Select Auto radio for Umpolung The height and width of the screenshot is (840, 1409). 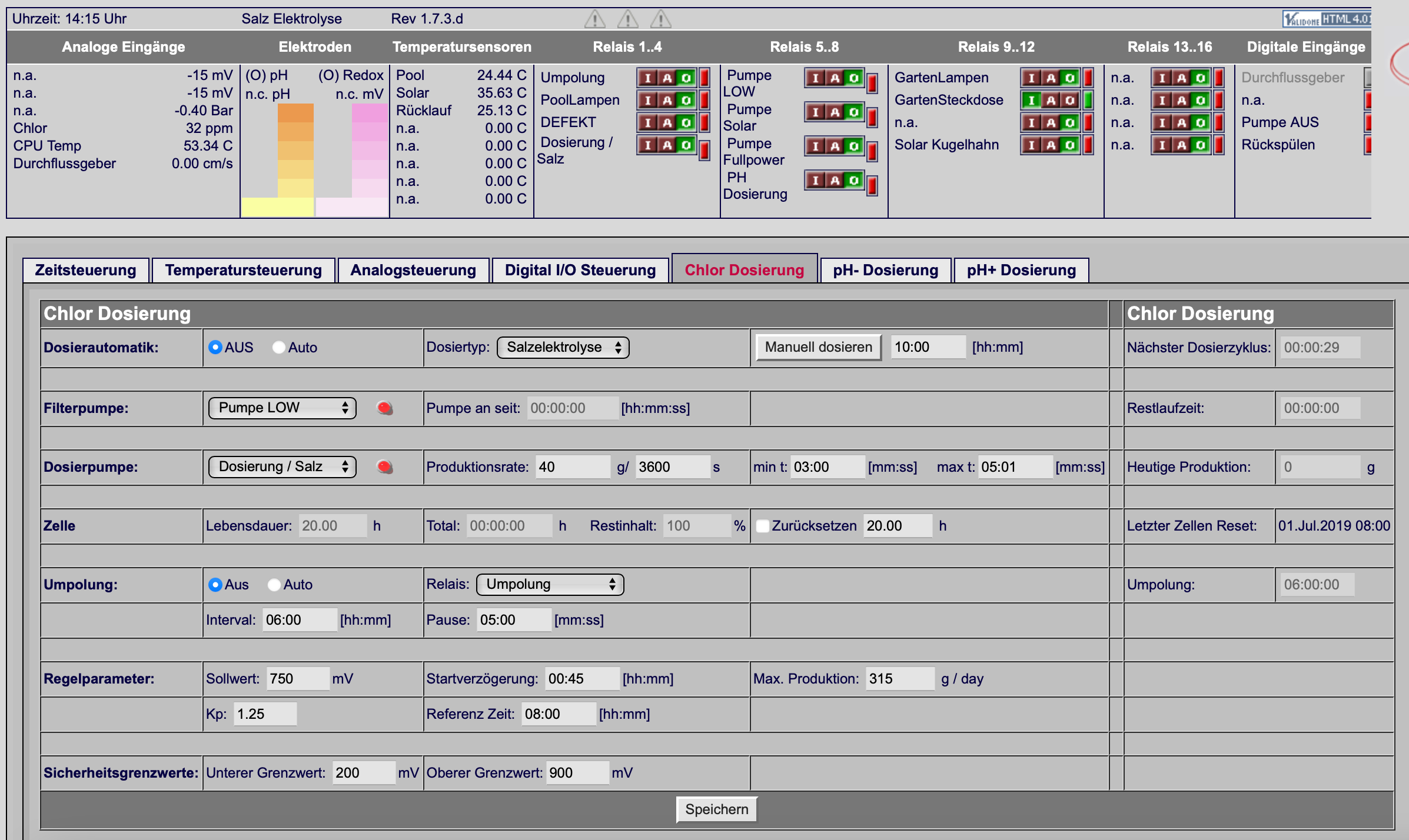pyautogui.click(x=274, y=585)
